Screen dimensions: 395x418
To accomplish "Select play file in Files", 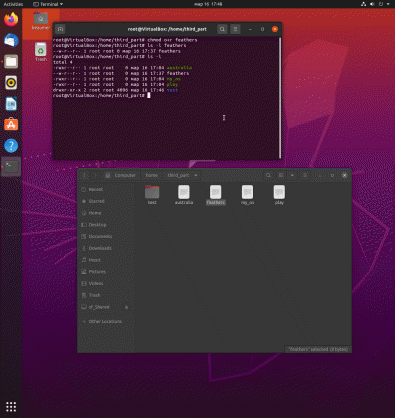I will click(279, 195).
